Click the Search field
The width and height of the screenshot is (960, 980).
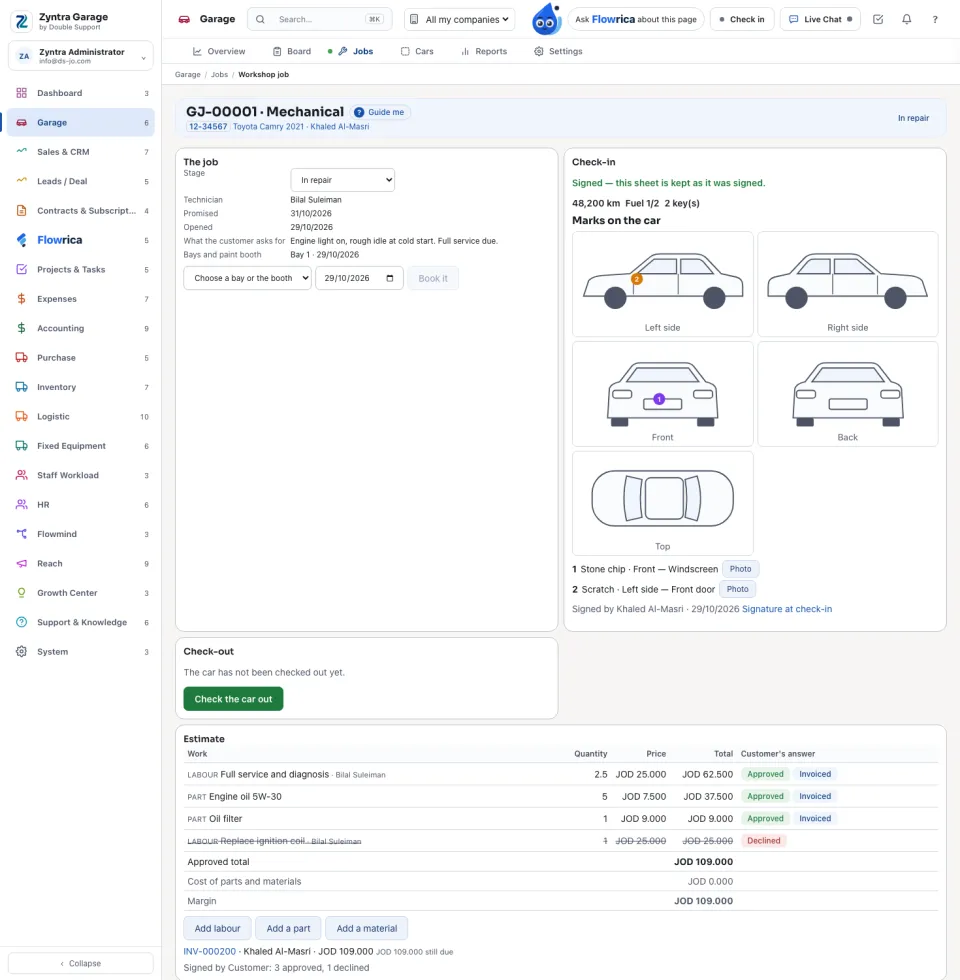[x=320, y=19]
